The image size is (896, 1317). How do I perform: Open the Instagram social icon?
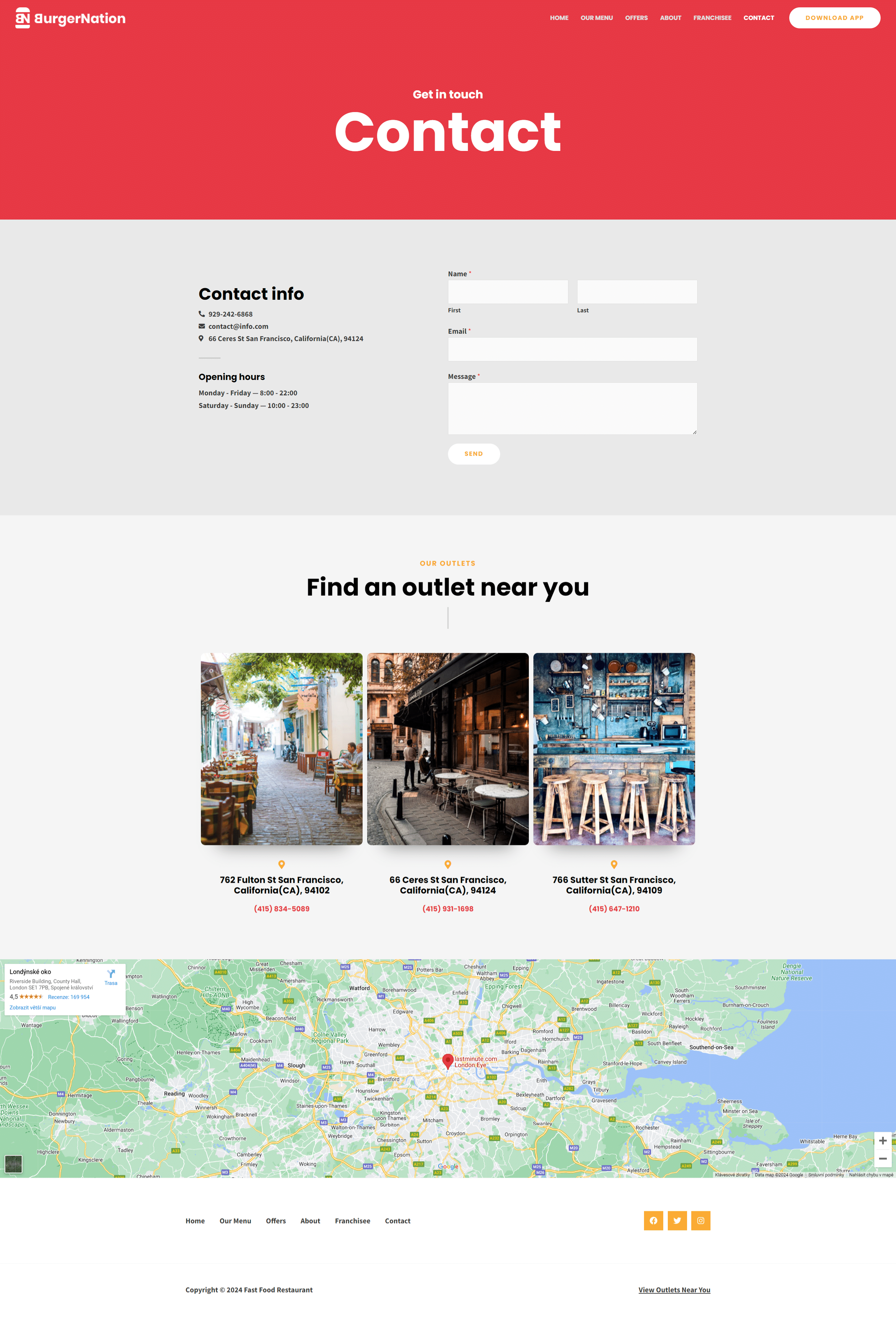pyautogui.click(x=701, y=1221)
